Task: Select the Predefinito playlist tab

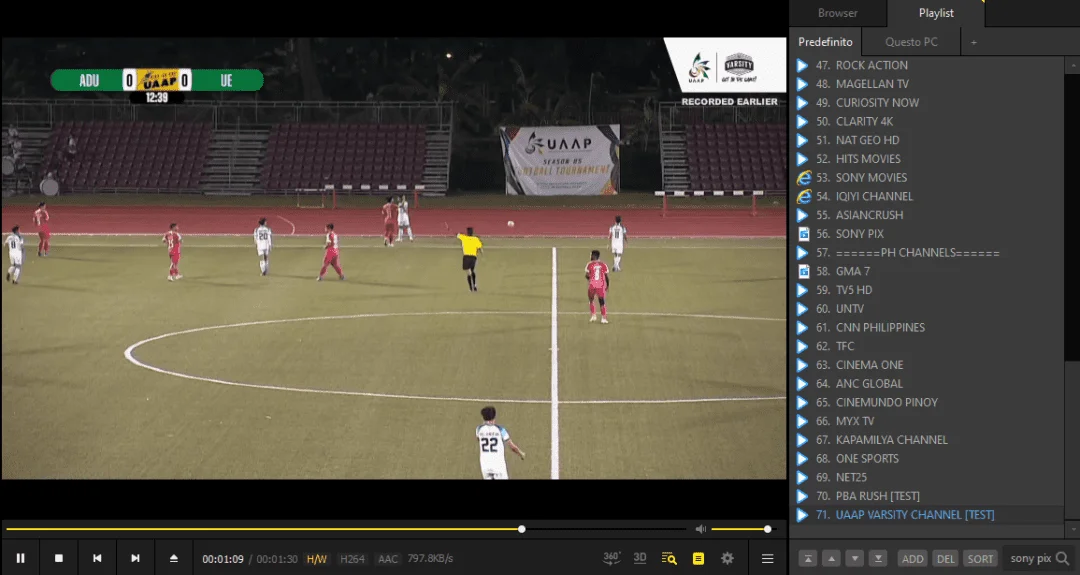Action: pyautogui.click(x=825, y=42)
